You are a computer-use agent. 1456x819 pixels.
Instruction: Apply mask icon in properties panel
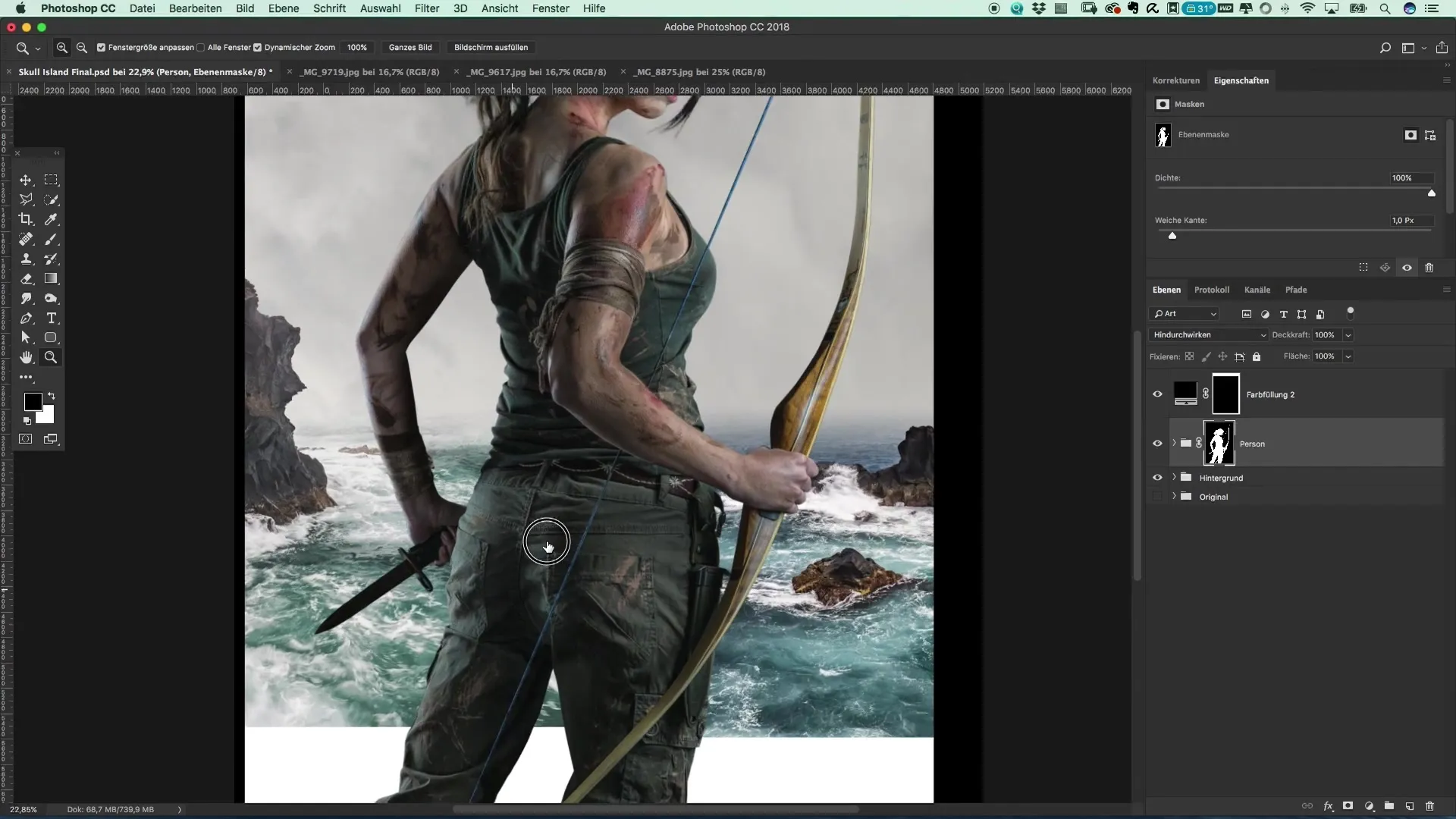click(1385, 268)
